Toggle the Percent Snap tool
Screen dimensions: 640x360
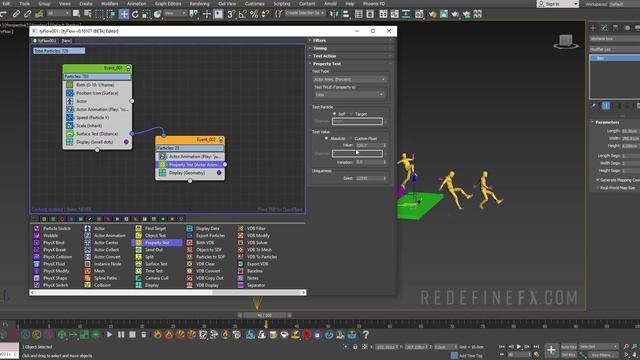point(254,14)
